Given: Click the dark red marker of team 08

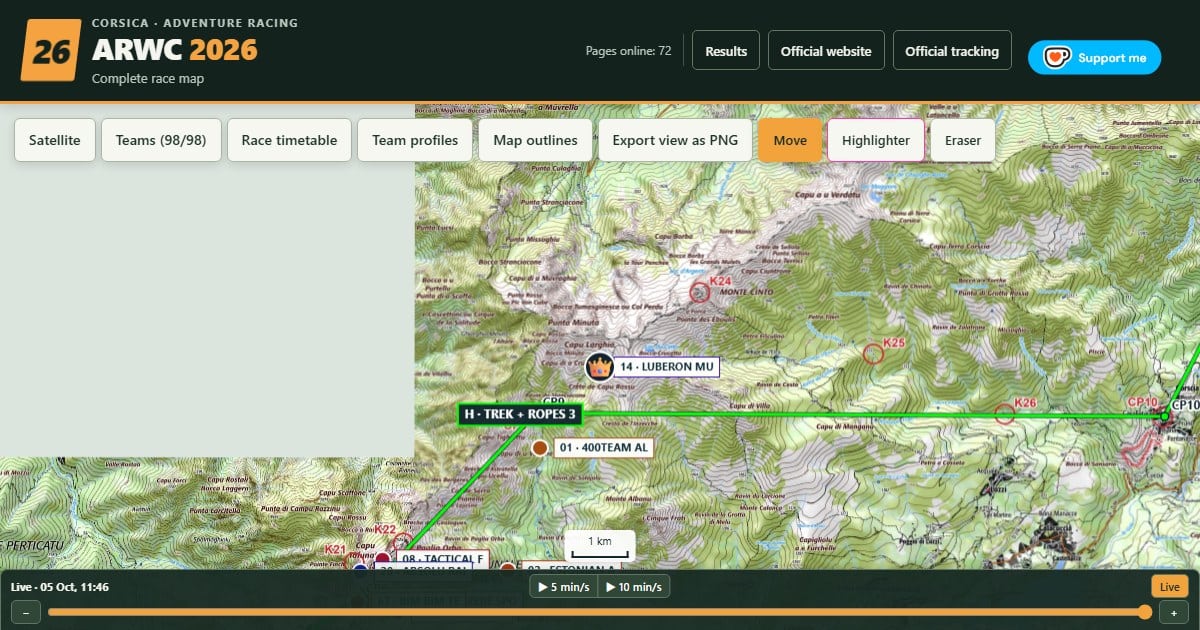Looking at the screenshot, I should (x=382, y=559).
